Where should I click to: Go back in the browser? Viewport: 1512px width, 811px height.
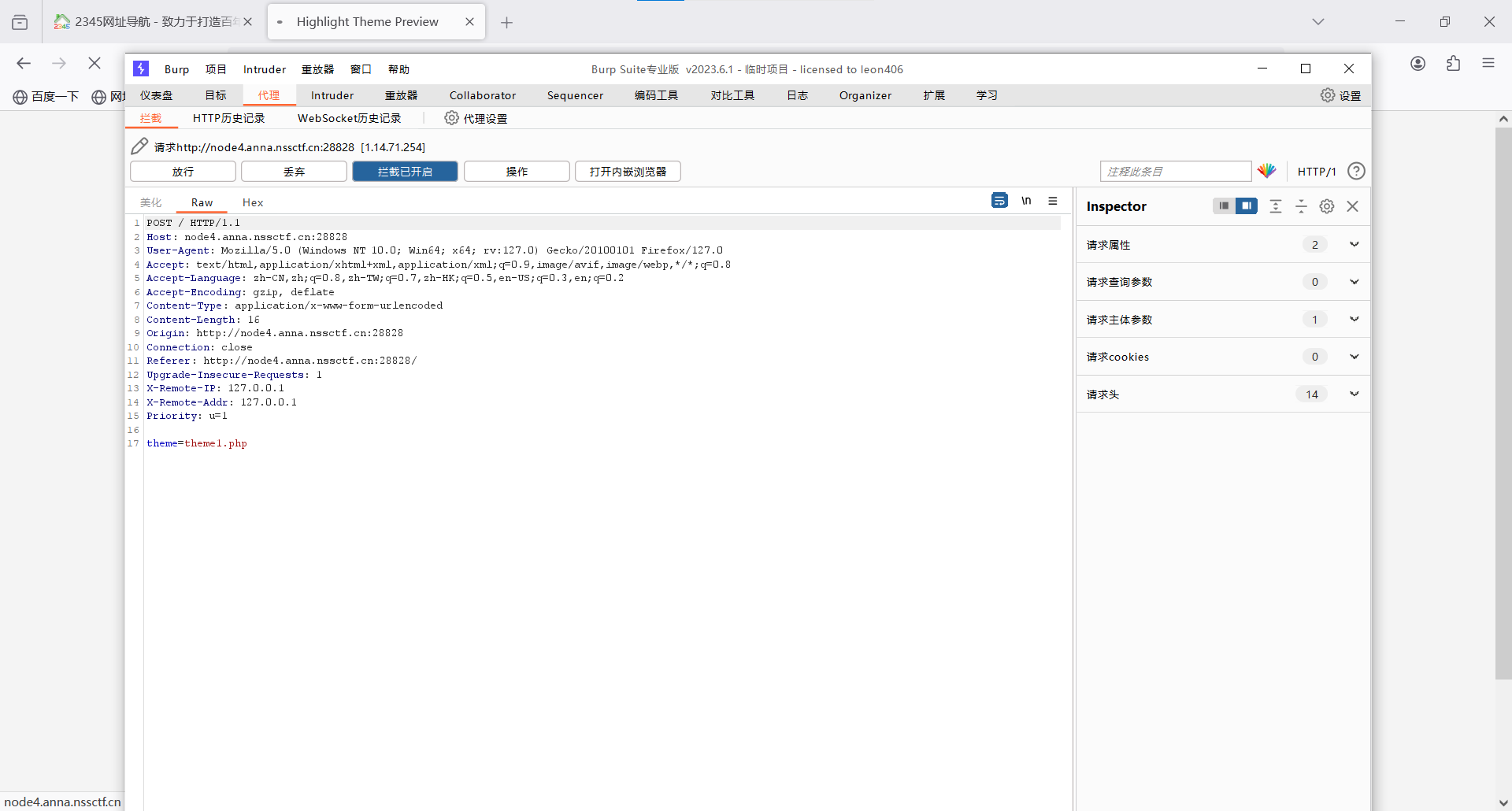pyautogui.click(x=24, y=63)
